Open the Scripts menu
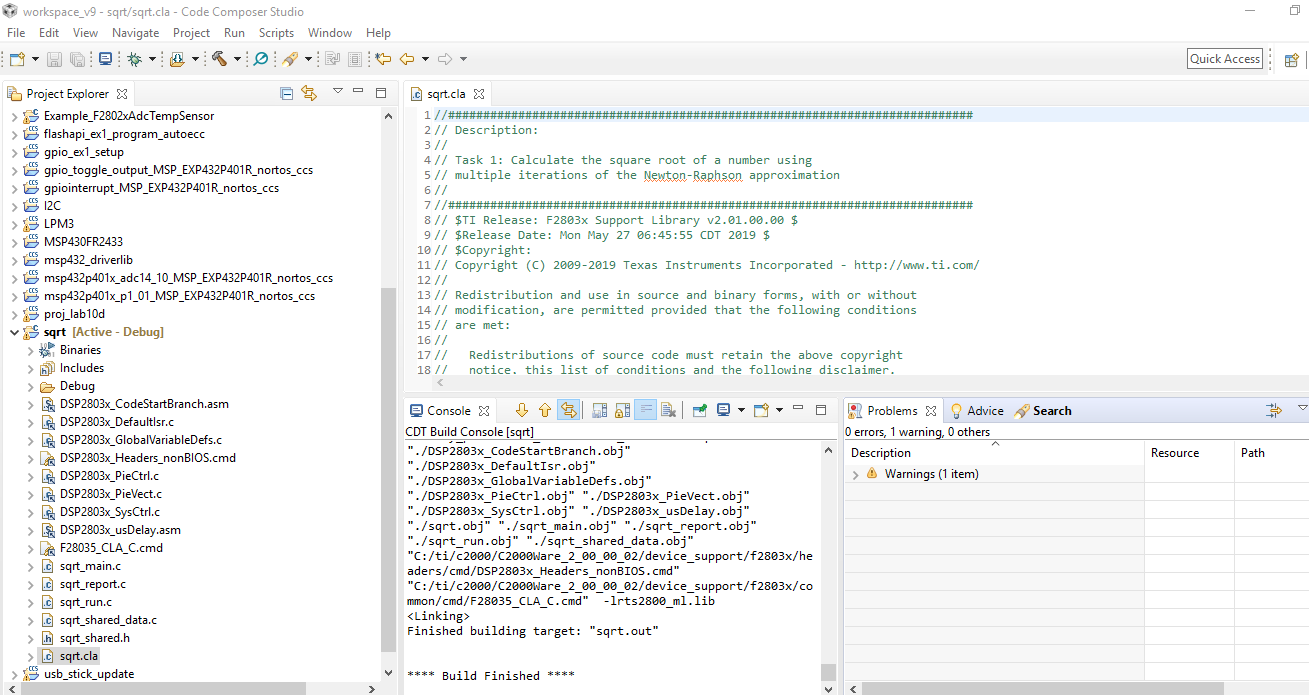Viewport: 1309px width, 695px height. click(x=276, y=33)
